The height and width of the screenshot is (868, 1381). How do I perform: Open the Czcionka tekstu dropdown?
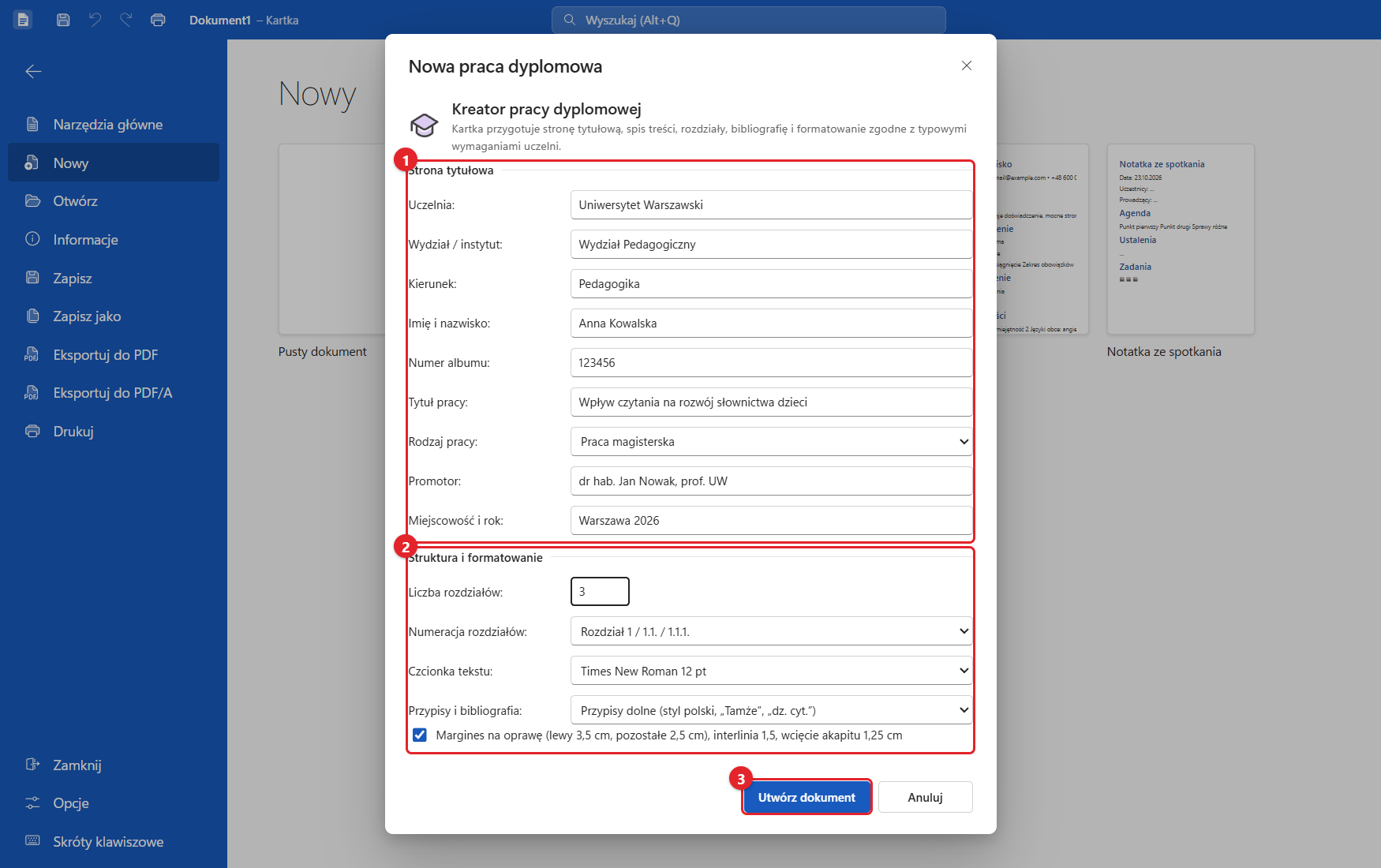[x=771, y=671]
